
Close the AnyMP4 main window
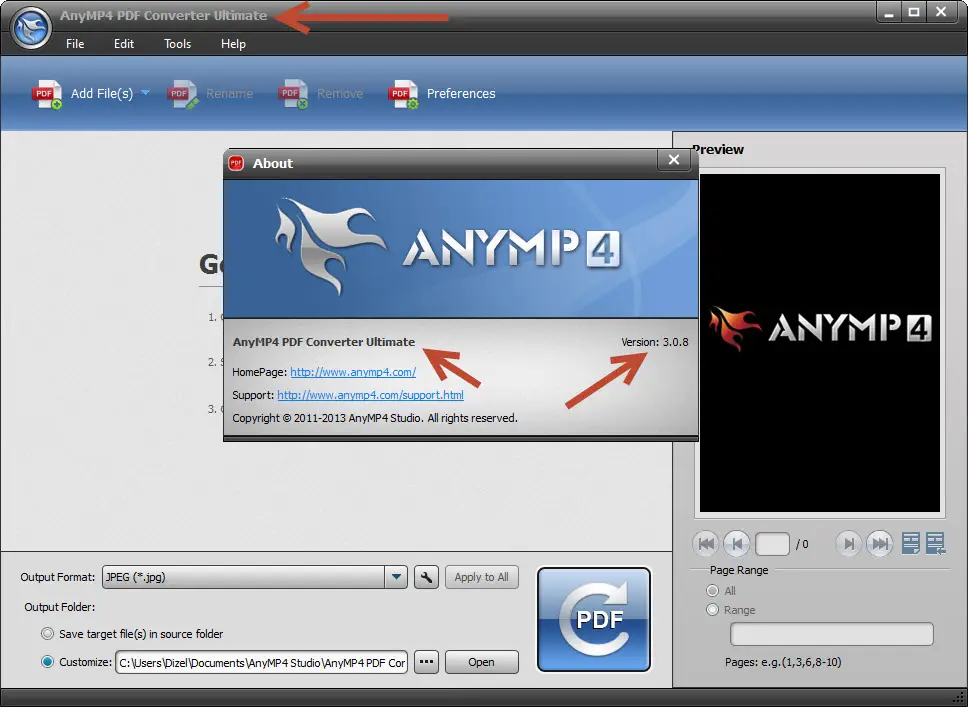click(941, 12)
